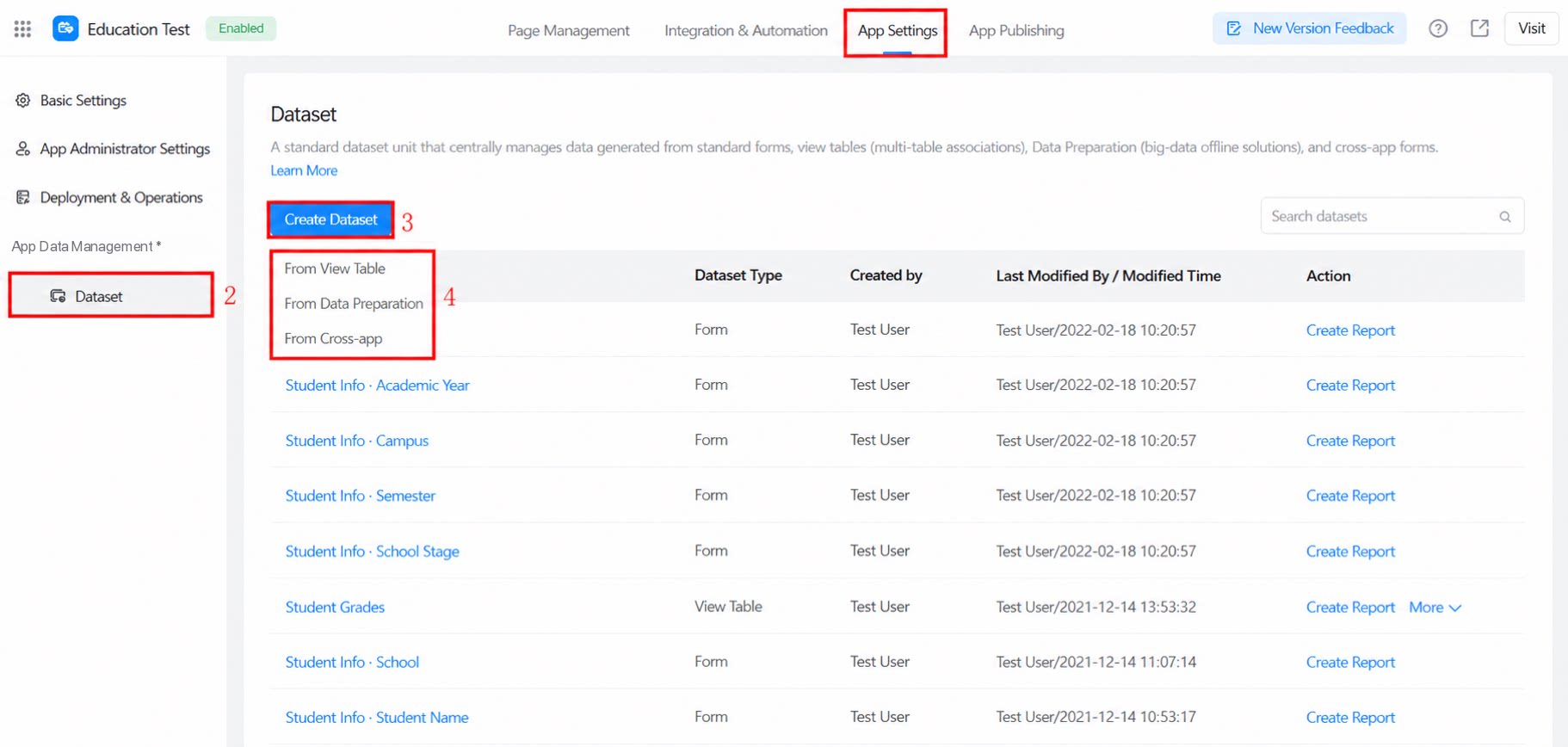Open the app launcher grid icon
Image resolution: width=1568 pixels, height=747 pixels.
[x=23, y=29]
